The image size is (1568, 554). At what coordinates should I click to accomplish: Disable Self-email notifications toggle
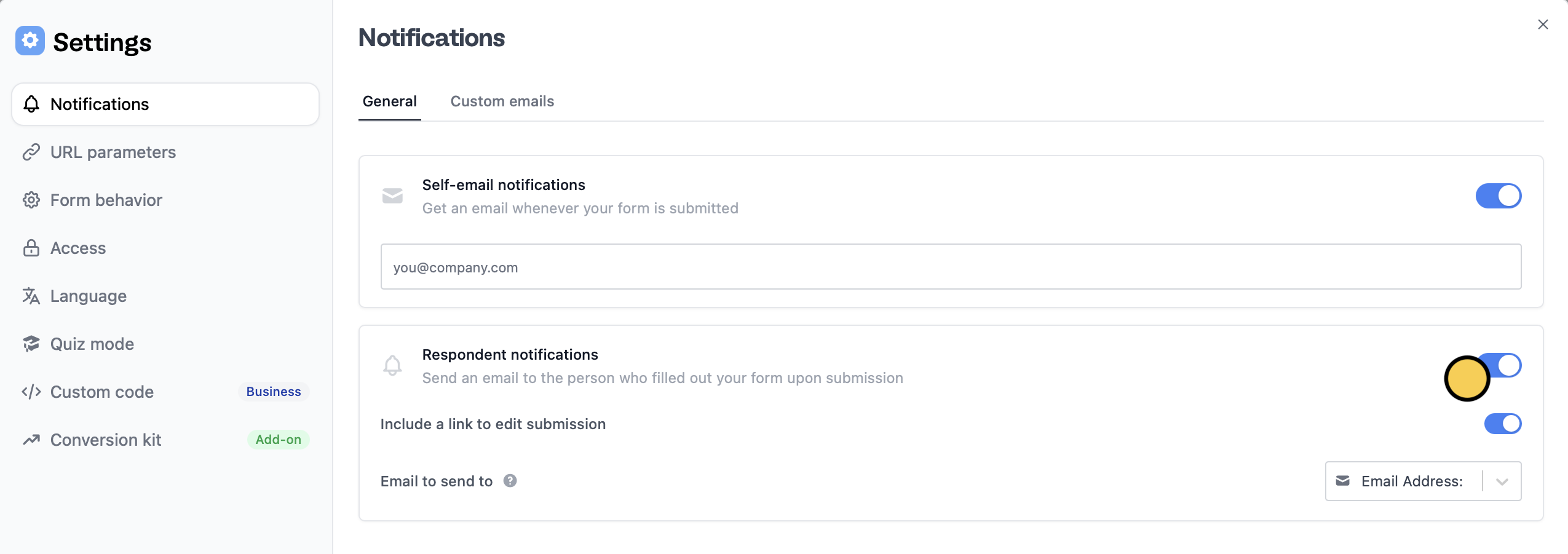(x=1499, y=196)
